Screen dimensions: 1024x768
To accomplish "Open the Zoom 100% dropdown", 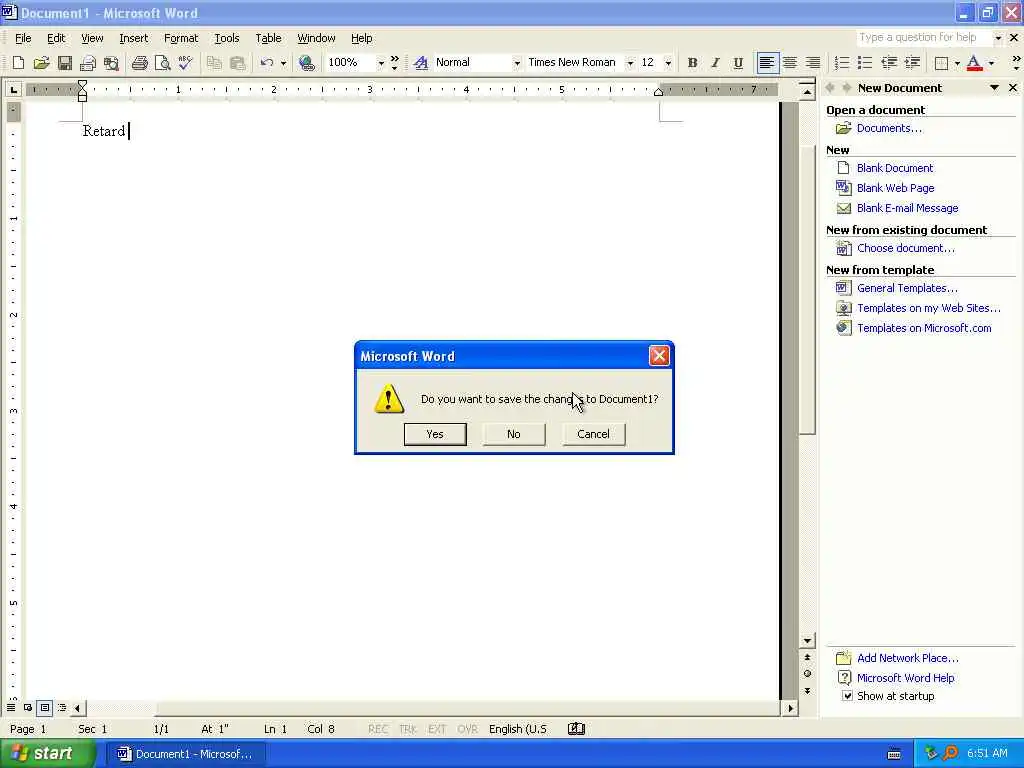I will 381,63.
